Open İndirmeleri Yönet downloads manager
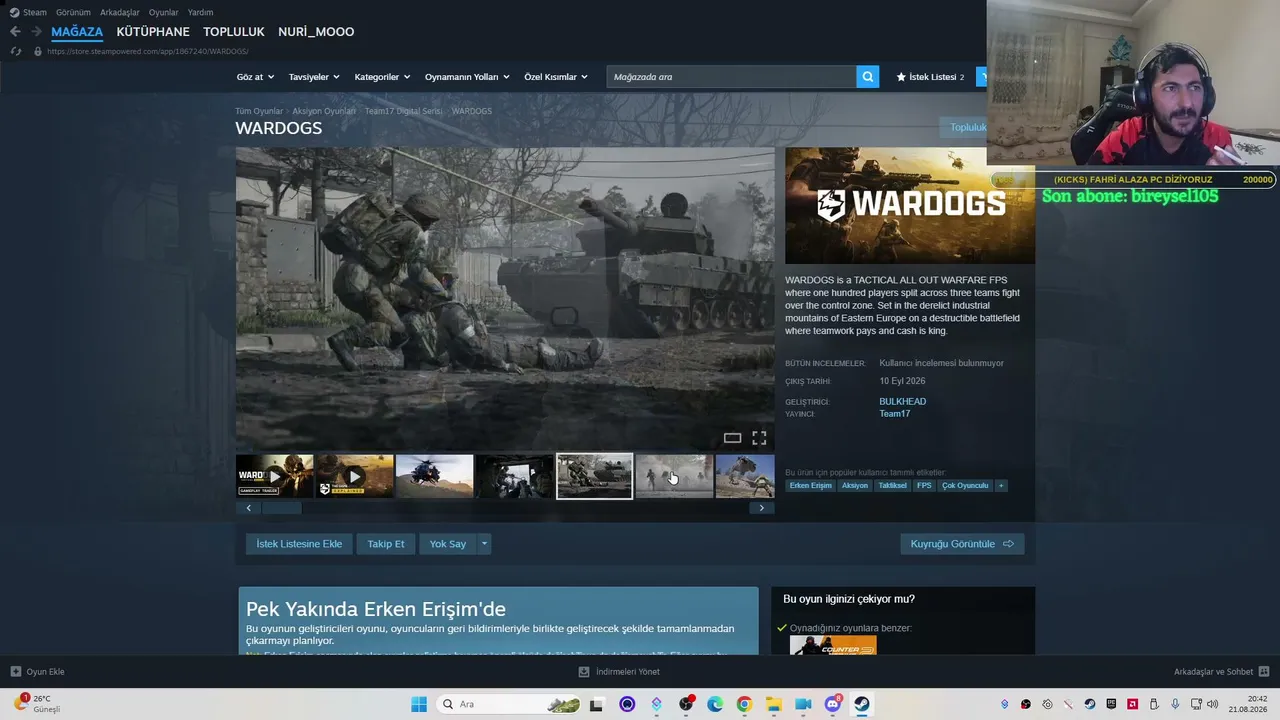The height and width of the screenshot is (720, 1280). (619, 672)
